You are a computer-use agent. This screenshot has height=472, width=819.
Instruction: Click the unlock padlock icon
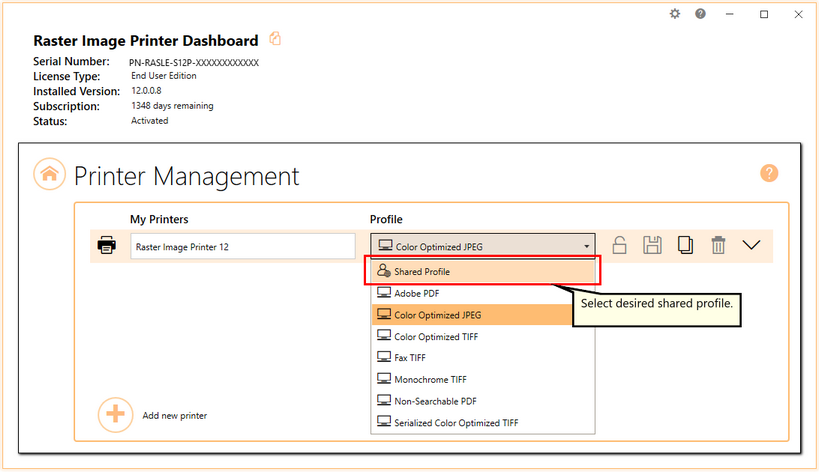tap(619, 245)
